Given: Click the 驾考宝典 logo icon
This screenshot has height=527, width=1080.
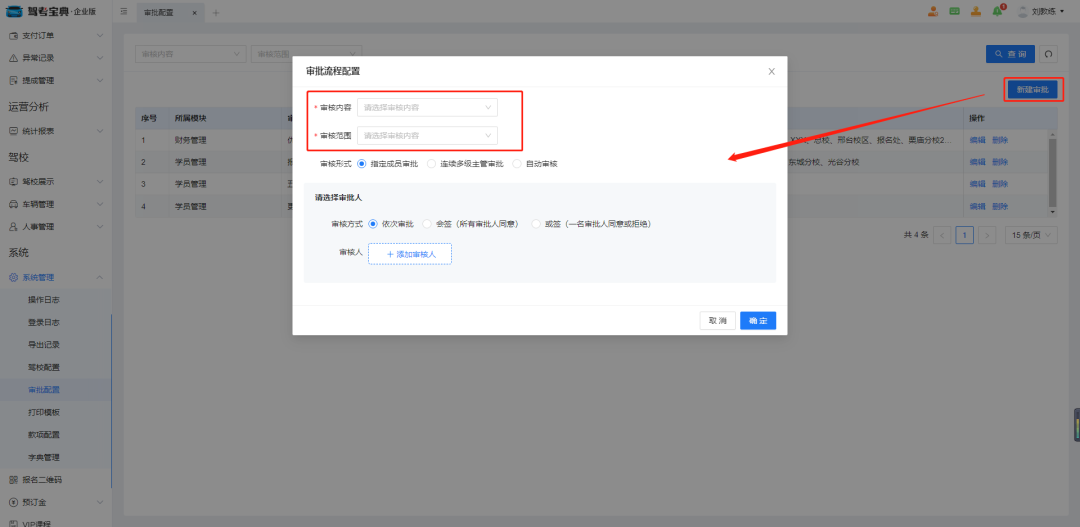Looking at the screenshot, I should click(x=15, y=12).
